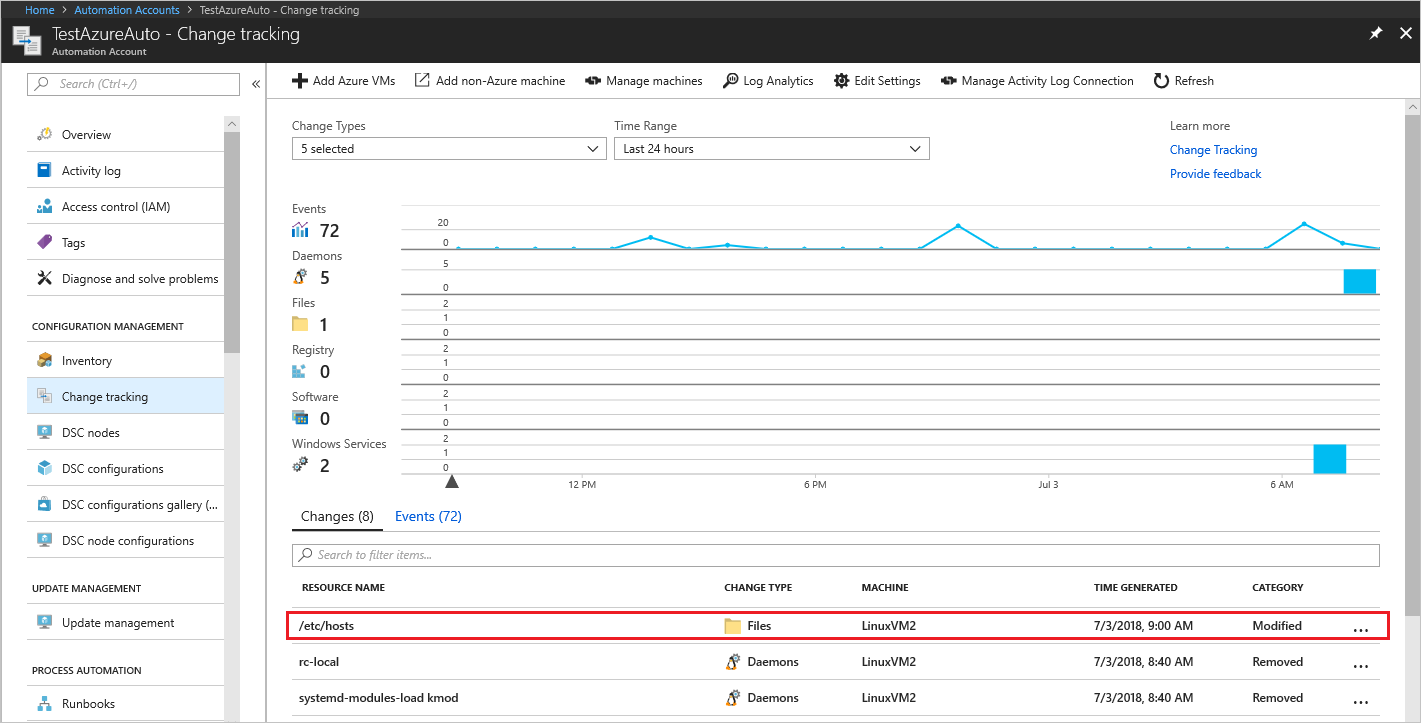Click the Update management icon

44,622
